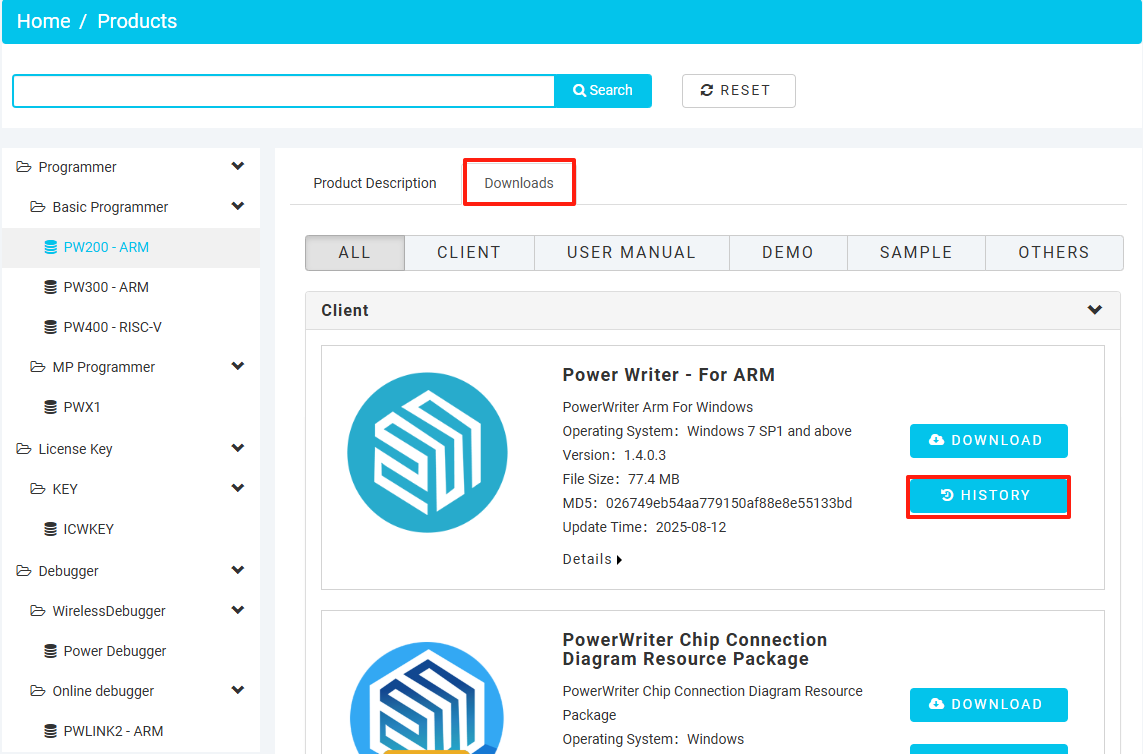Click the License Key folder icon
The width and height of the screenshot is (1143, 754).
coord(23,449)
